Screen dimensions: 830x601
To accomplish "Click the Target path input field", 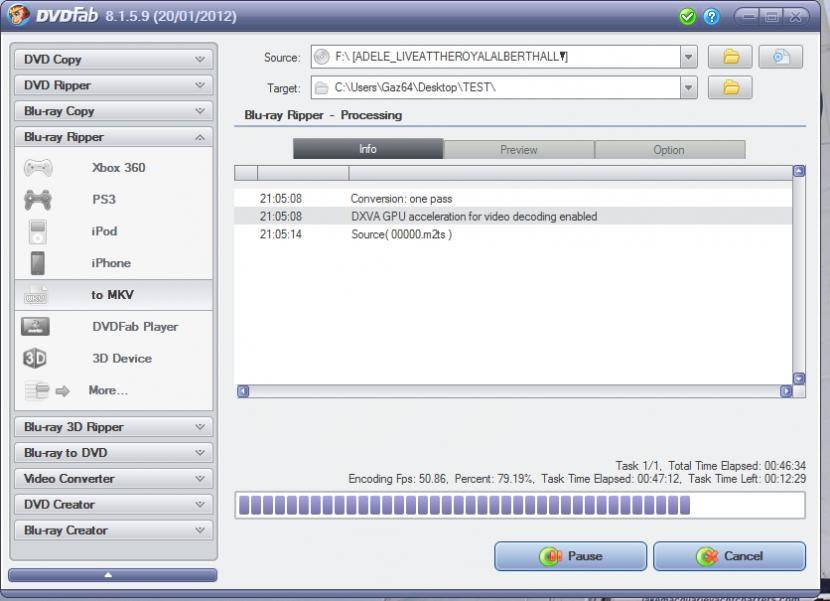I will tap(496, 88).
